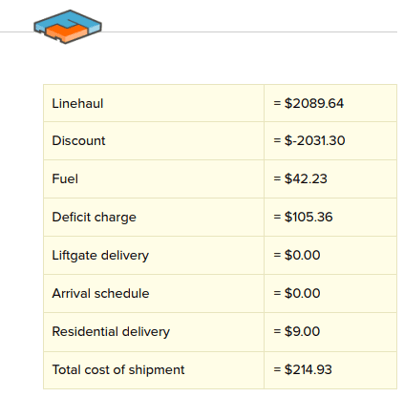Viewport: 404px width, 397px height.
Task: Click the Deficit charge amount $105.36
Action: 303,217
